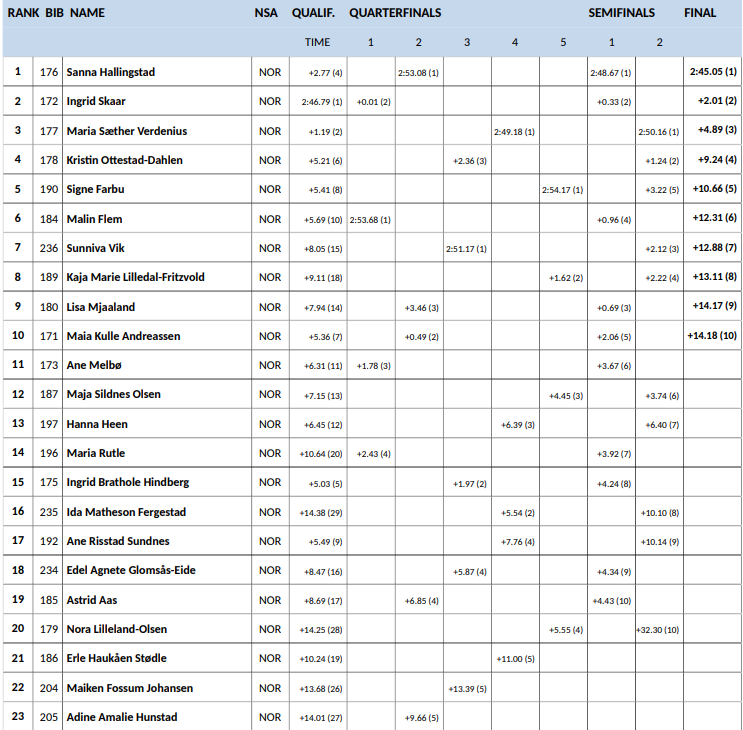Click the final time 2:45.05 (1)
Screen dimensions: 743x730
[x=712, y=72]
